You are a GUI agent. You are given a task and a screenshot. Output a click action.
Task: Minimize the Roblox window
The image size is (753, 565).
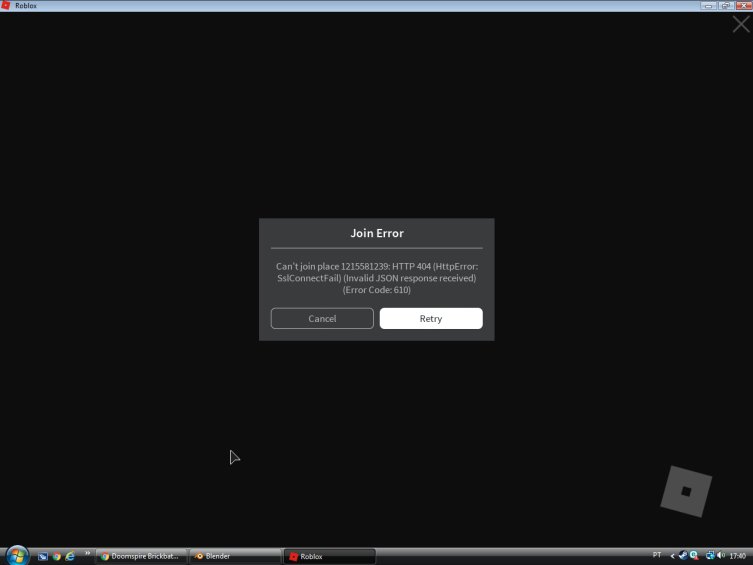tap(708, 5)
